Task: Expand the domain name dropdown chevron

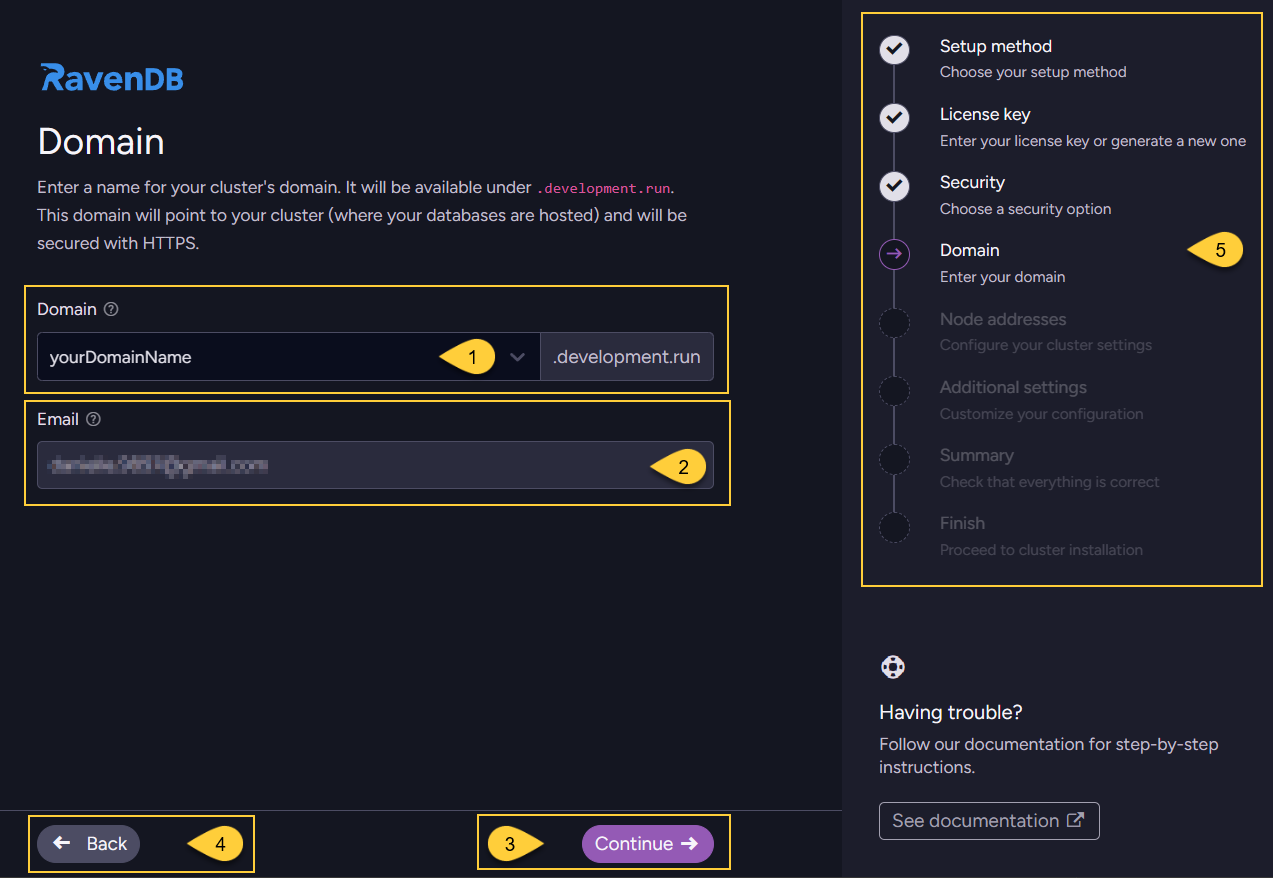Action: tap(517, 357)
